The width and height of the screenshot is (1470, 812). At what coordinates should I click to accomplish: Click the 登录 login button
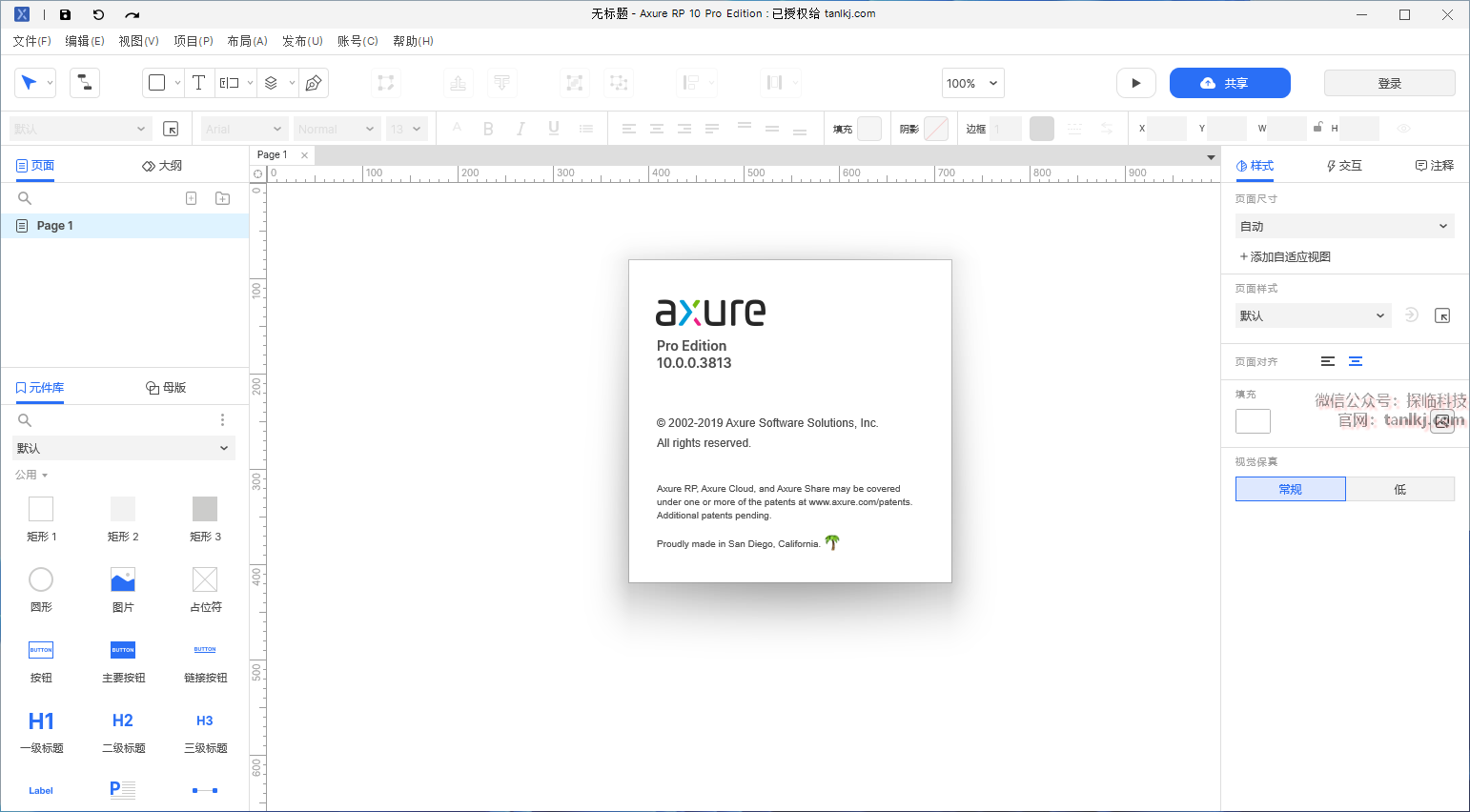[x=1389, y=83]
